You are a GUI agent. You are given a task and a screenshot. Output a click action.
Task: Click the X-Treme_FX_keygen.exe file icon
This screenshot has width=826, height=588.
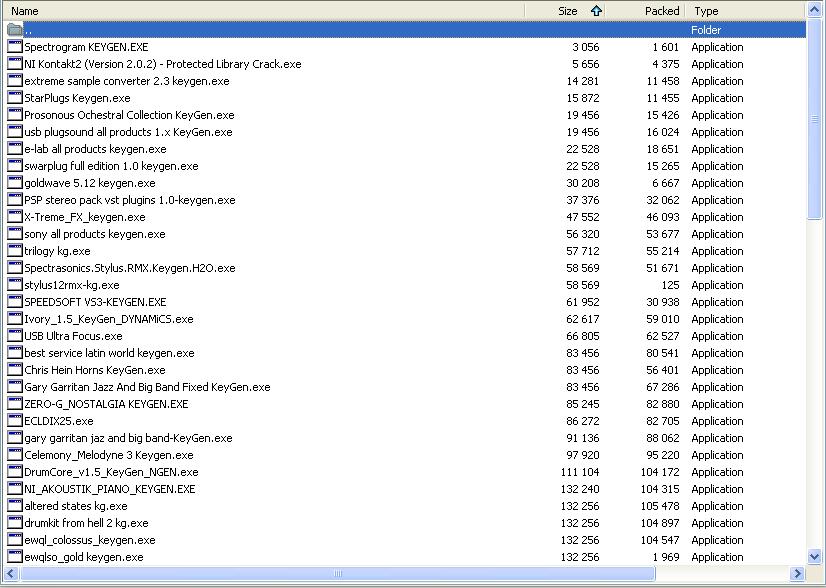(x=15, y=217)
